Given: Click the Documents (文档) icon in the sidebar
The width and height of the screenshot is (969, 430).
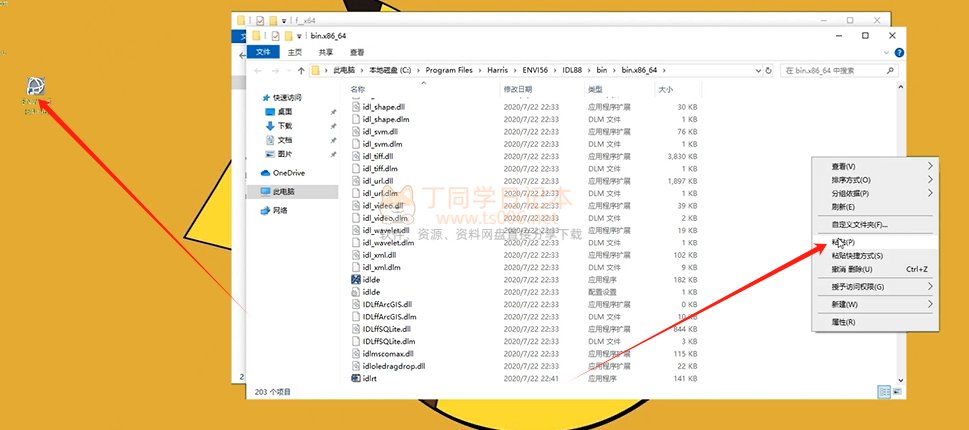Looking at the screenshot, I should [270, 140].
